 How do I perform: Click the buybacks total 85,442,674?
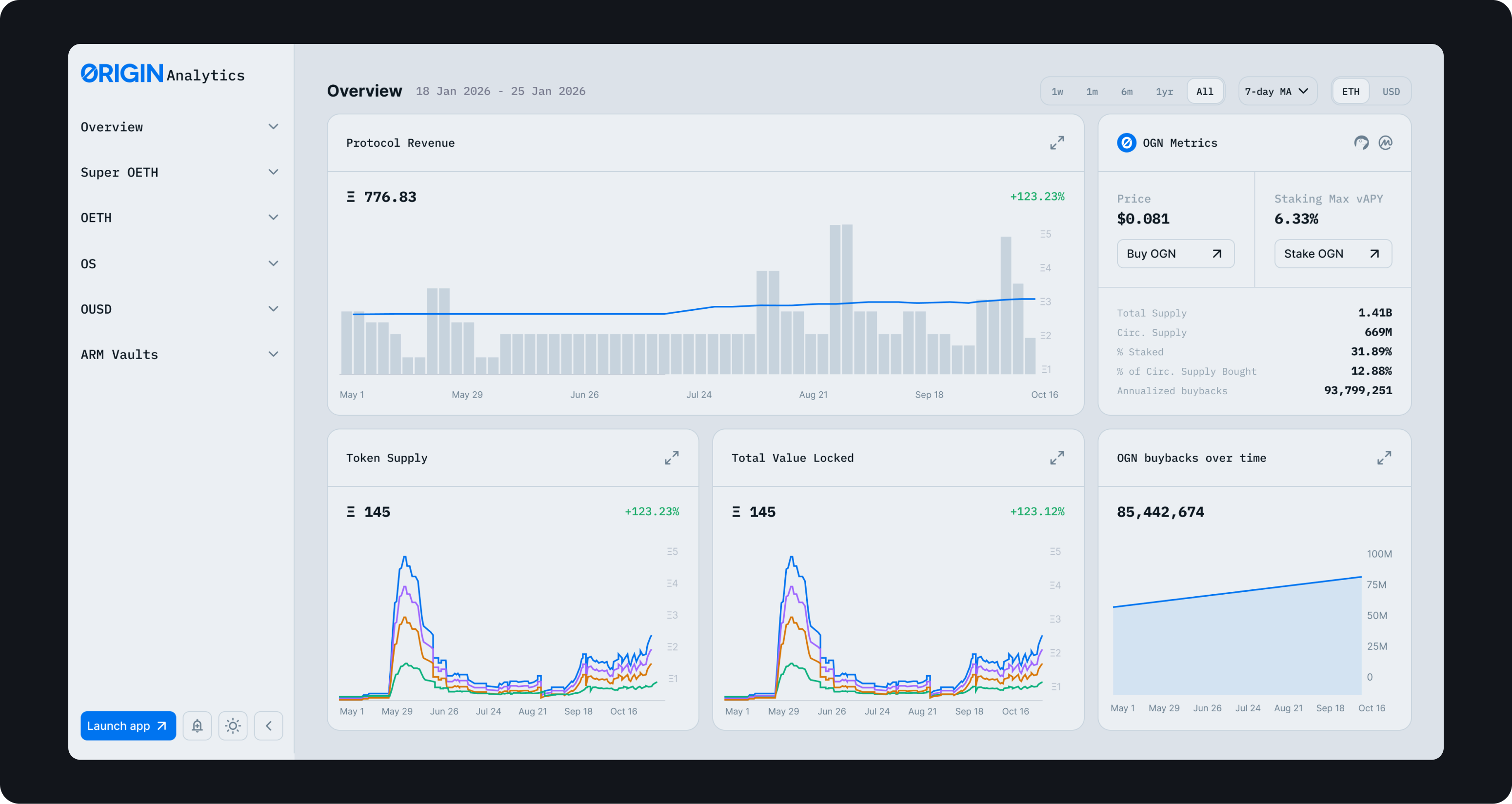(1160, 512)
